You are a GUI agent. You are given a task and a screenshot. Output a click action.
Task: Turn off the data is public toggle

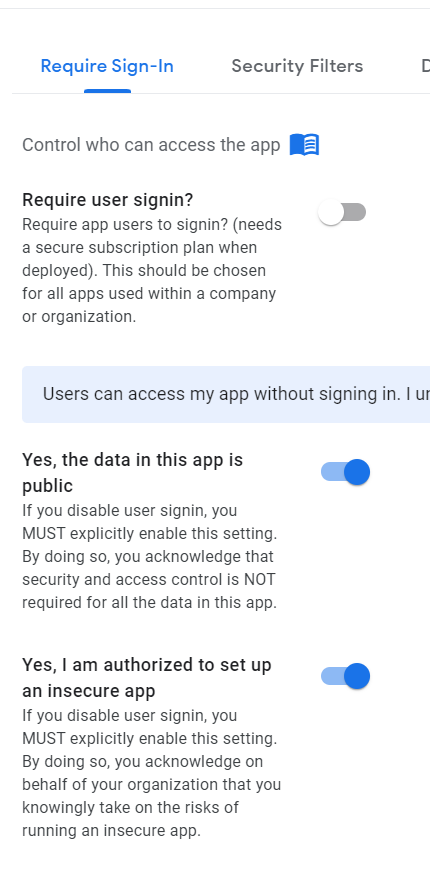[x=345, y=472]
